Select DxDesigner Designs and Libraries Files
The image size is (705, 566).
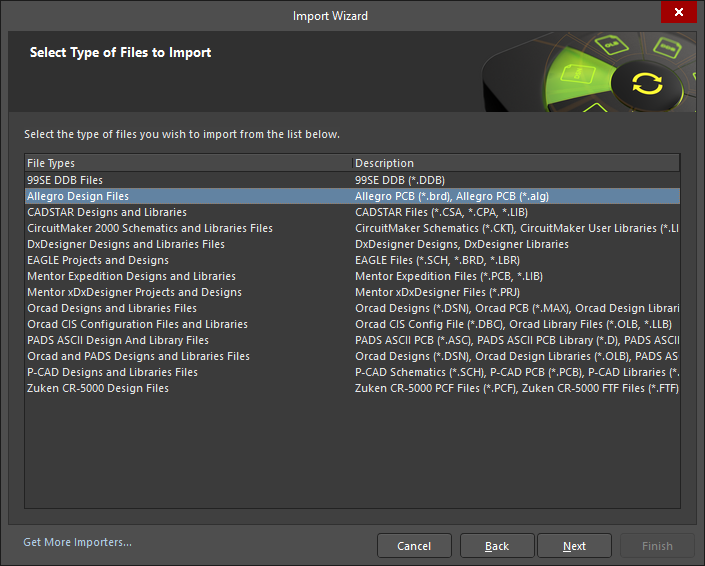coord(352,244)
